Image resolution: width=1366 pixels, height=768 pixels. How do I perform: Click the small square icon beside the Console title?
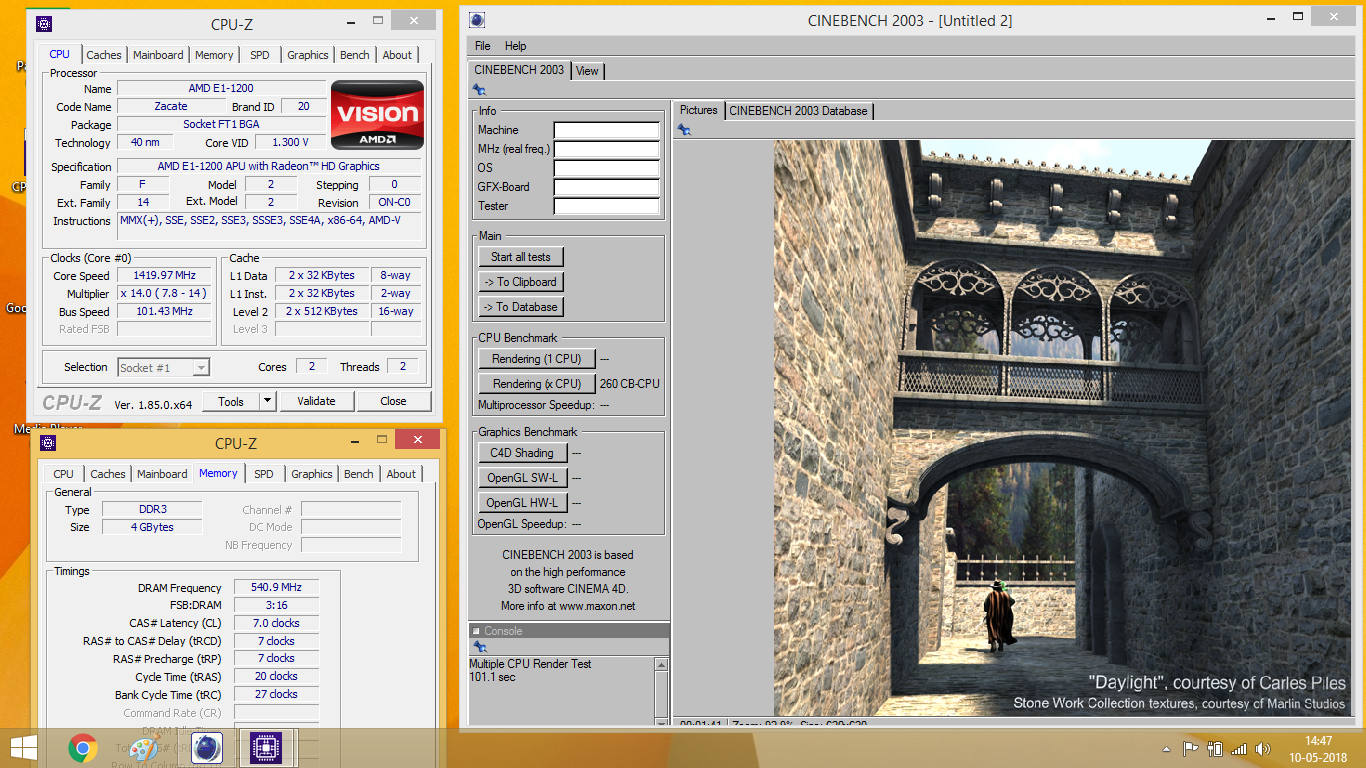pyautogui.click(x=476, y=631)
